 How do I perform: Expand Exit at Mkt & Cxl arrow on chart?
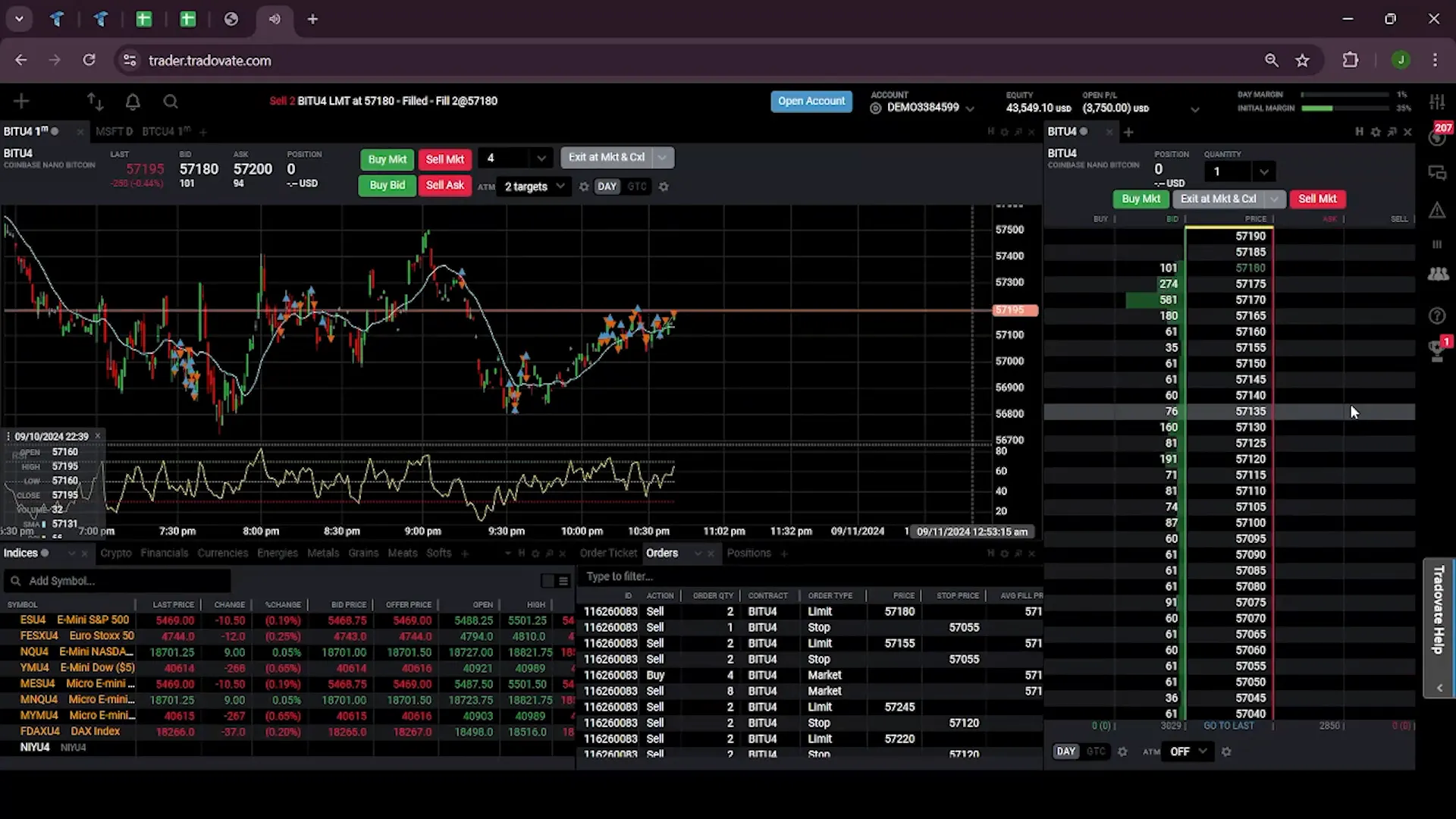(663, 158)
